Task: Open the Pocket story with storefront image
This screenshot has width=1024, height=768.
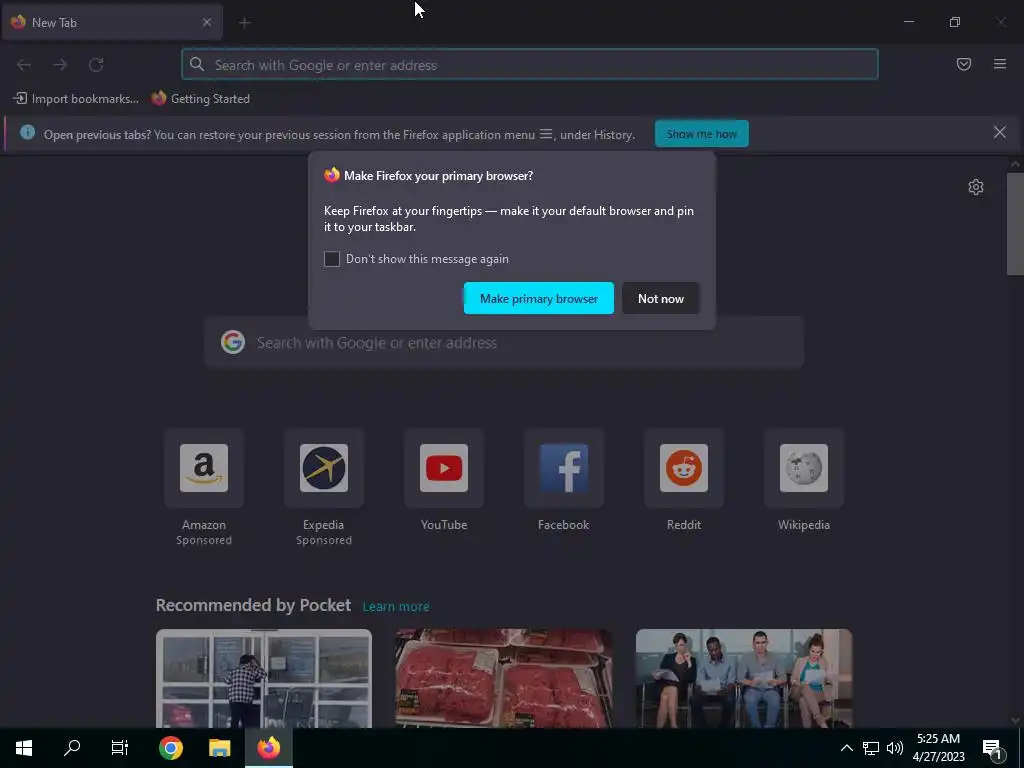Action: [264, 679]
